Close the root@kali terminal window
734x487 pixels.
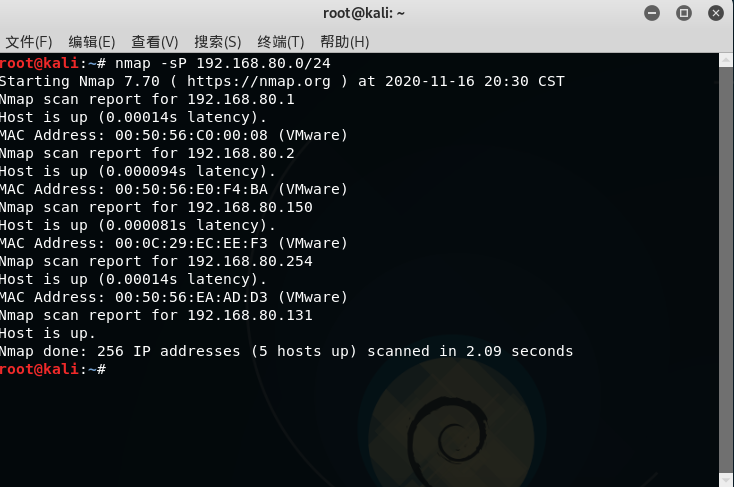[716, 13]
